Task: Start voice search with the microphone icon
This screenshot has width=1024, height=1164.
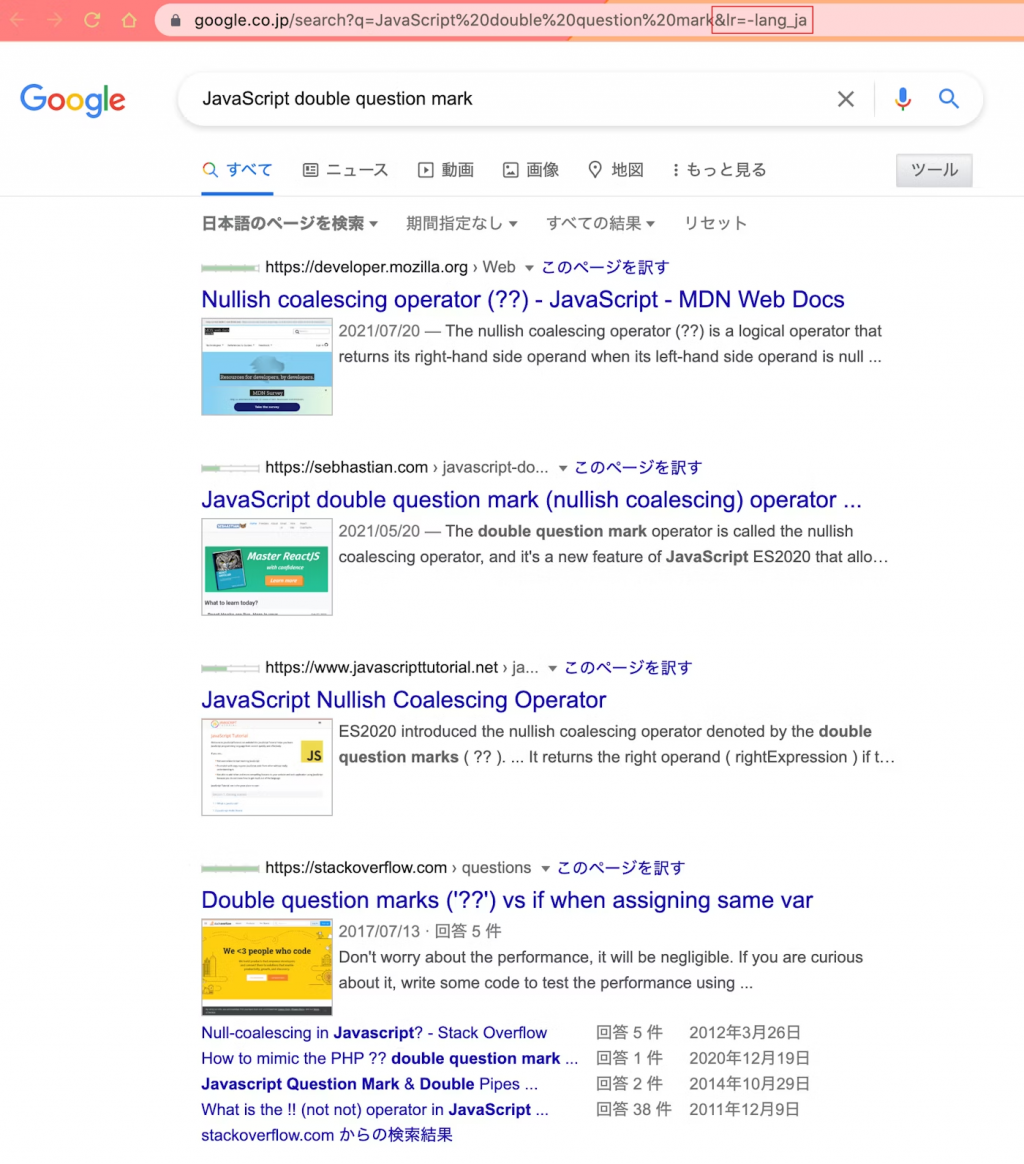Action: (902, 99)
